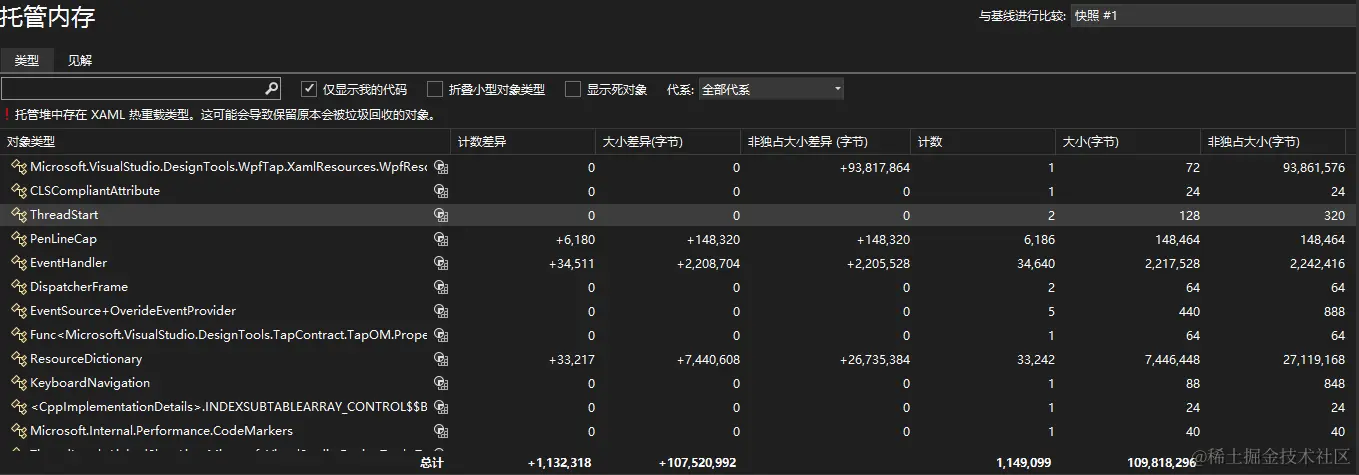Open the baseline comparison 快照 #1 combo box

click(1214, 16)
